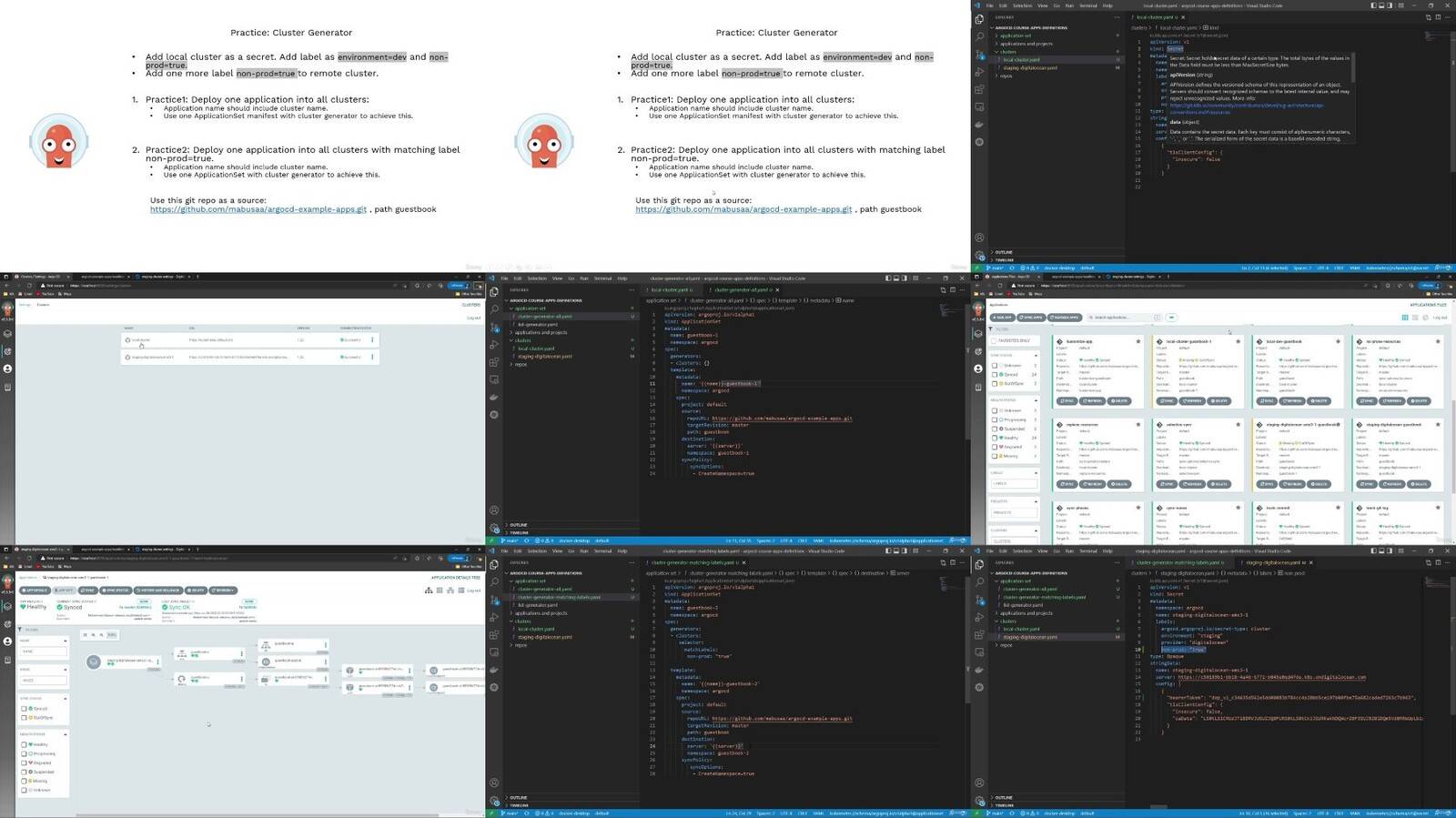Tick Synced filter on application details tree page
This screenshot has width=1456, height=818.
pyautogui.click(x=25, y=709)
